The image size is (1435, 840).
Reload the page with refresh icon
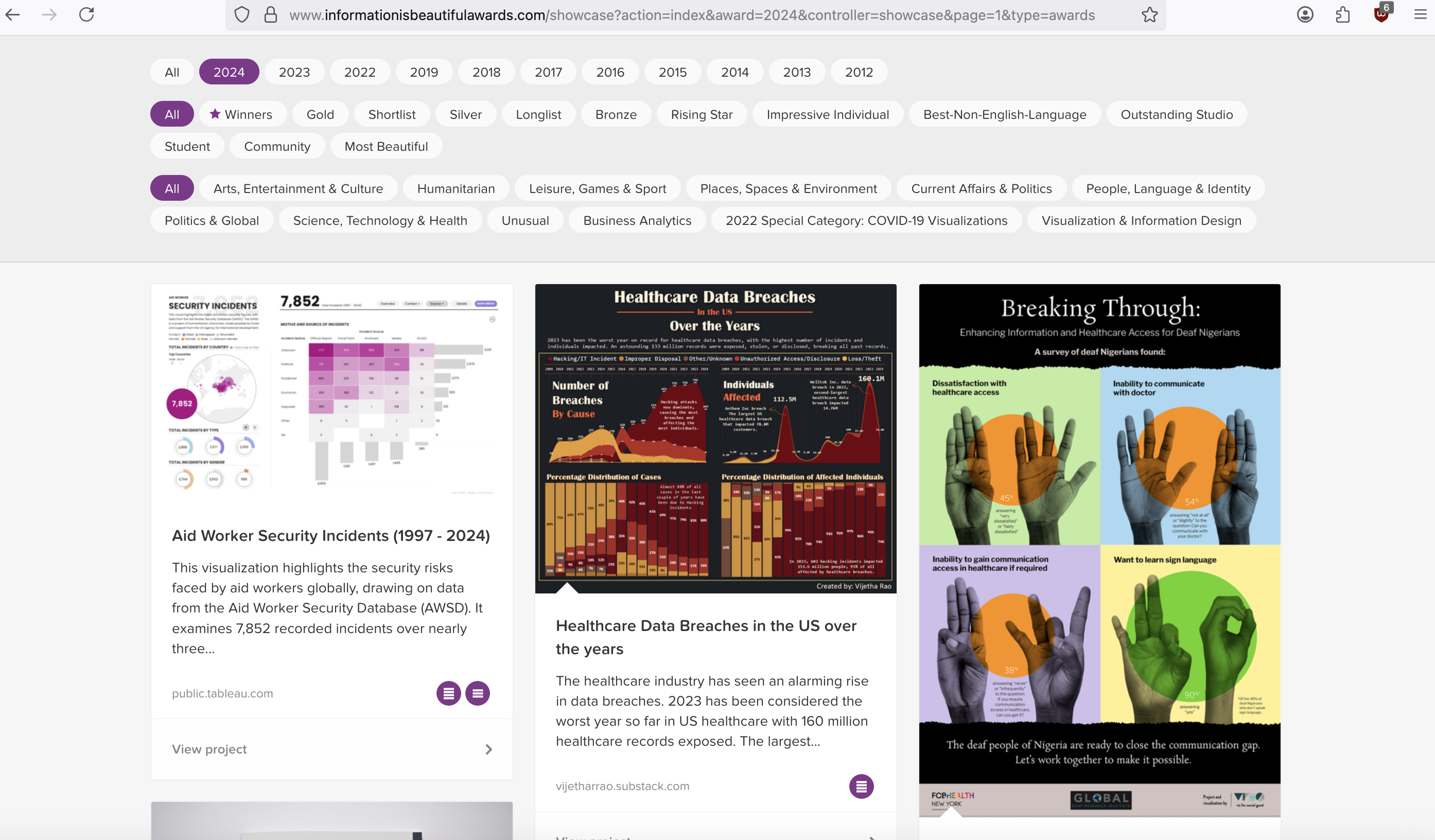click(86, 15)
